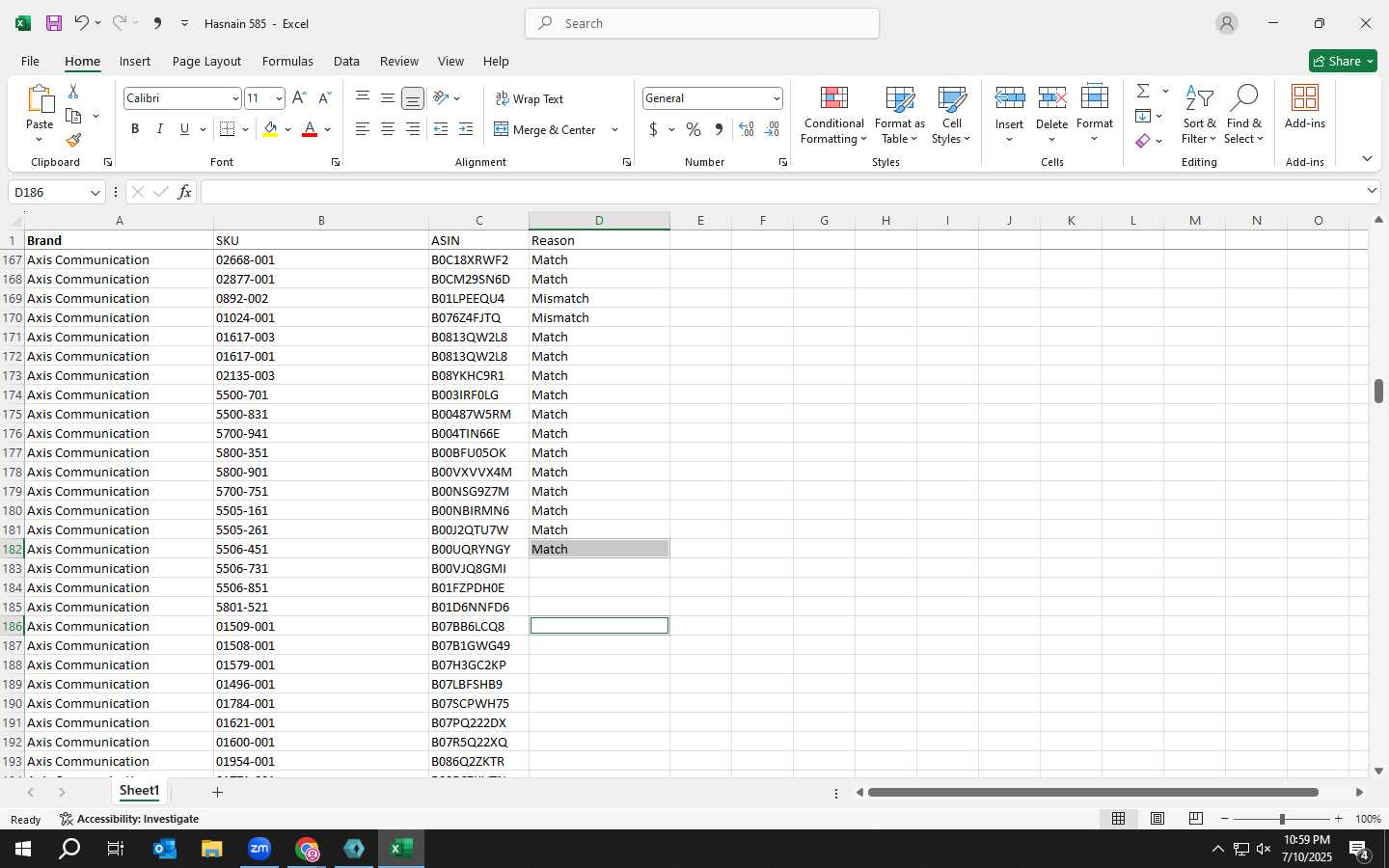Image resolution: width=1389 pixels, height=868 pixels.
Task: Open the Merge & Center dropdown arrow
Action: [614, 130]
